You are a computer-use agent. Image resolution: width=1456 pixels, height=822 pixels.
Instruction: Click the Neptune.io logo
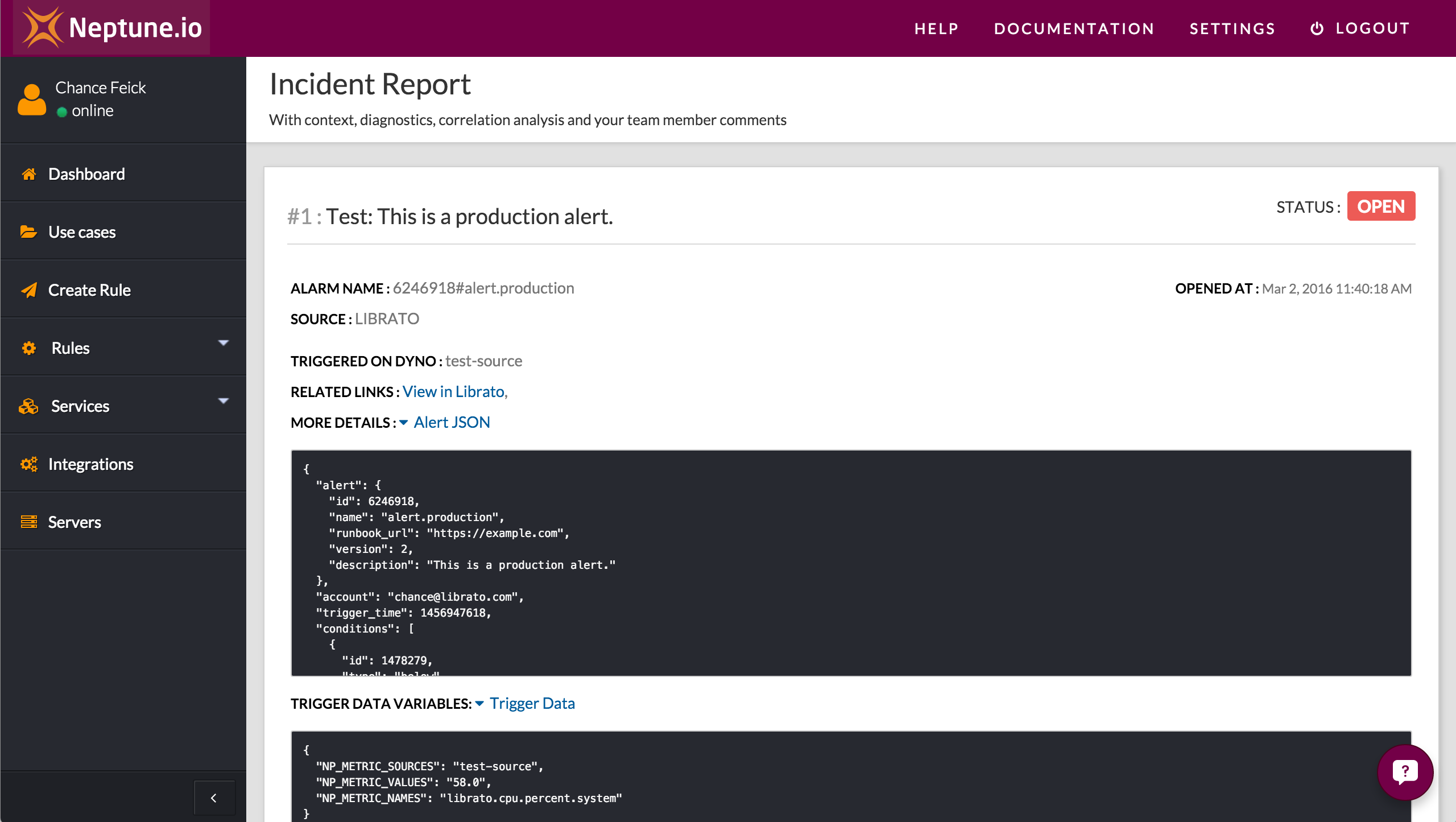coord(112,27)
